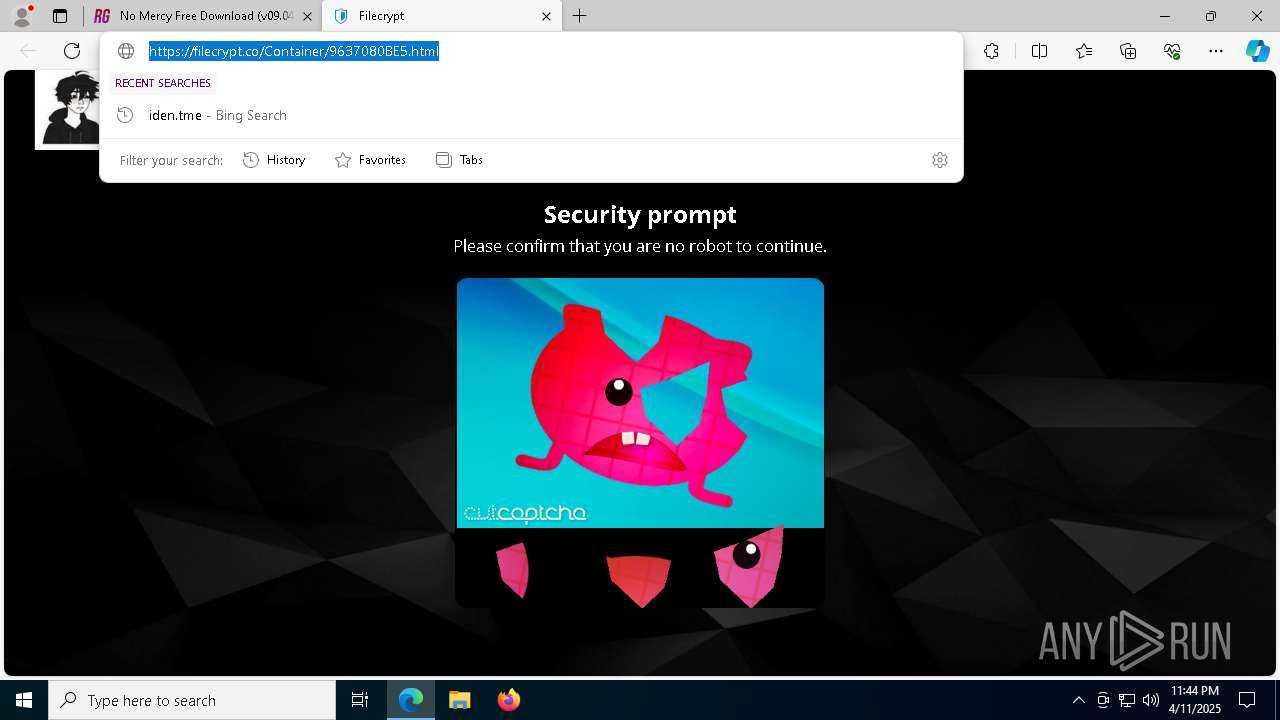Open address bar search settings gear
The image size is (1280, 720).
[940, 160]
